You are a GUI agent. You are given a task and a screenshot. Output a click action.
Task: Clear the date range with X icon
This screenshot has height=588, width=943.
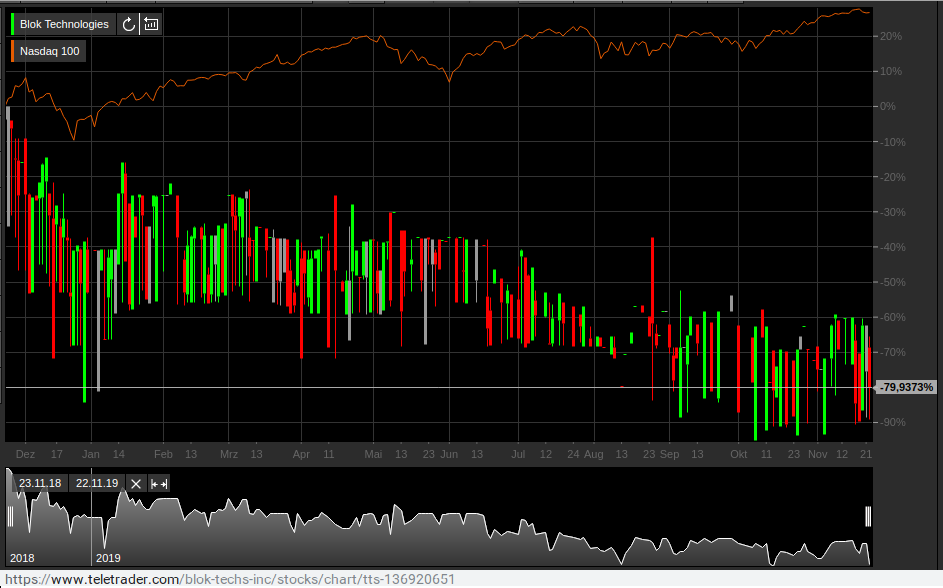pyautogui.click(x=136, y=483)
